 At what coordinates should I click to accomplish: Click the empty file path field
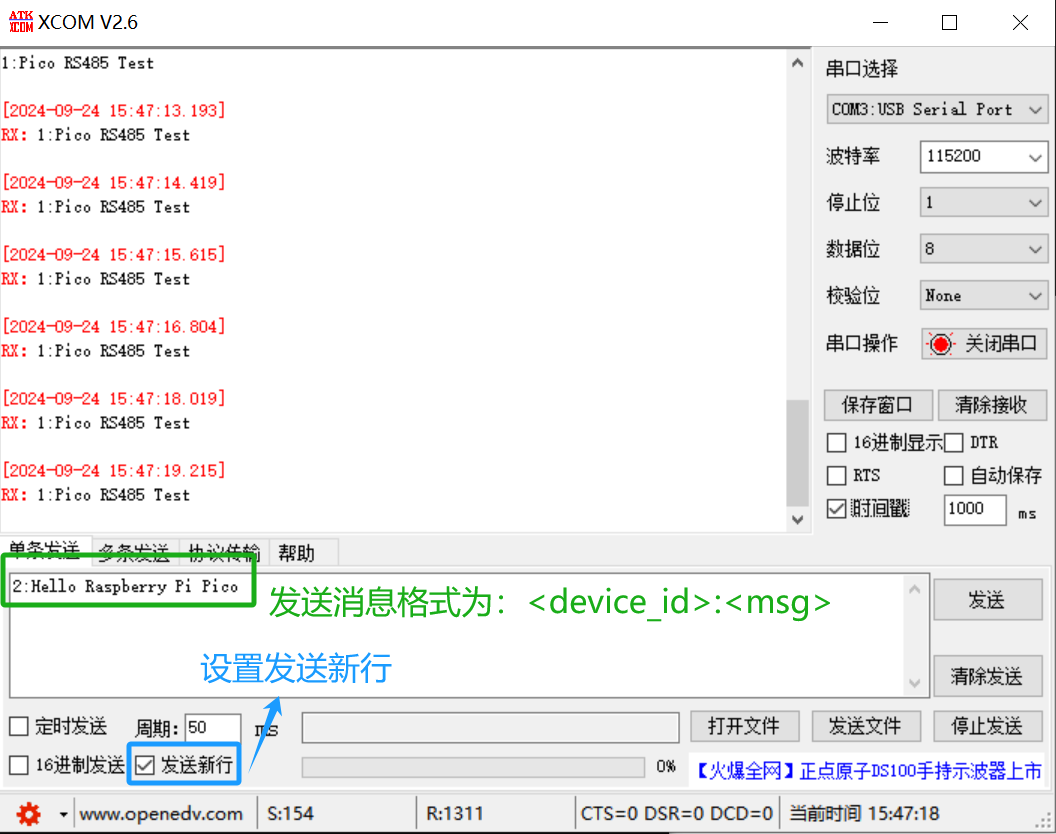pos(490,728)
